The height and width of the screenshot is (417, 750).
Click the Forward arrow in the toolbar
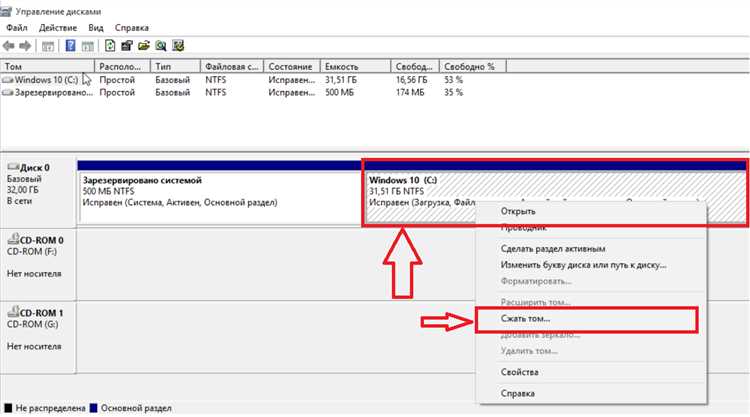coord(25,46)
